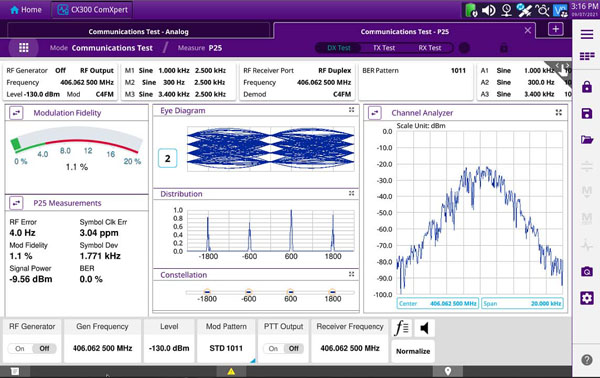600x378 pixels.
Task: Open the folder icon in sidebar
Action: pyautogui.click(x=587, y=140)
